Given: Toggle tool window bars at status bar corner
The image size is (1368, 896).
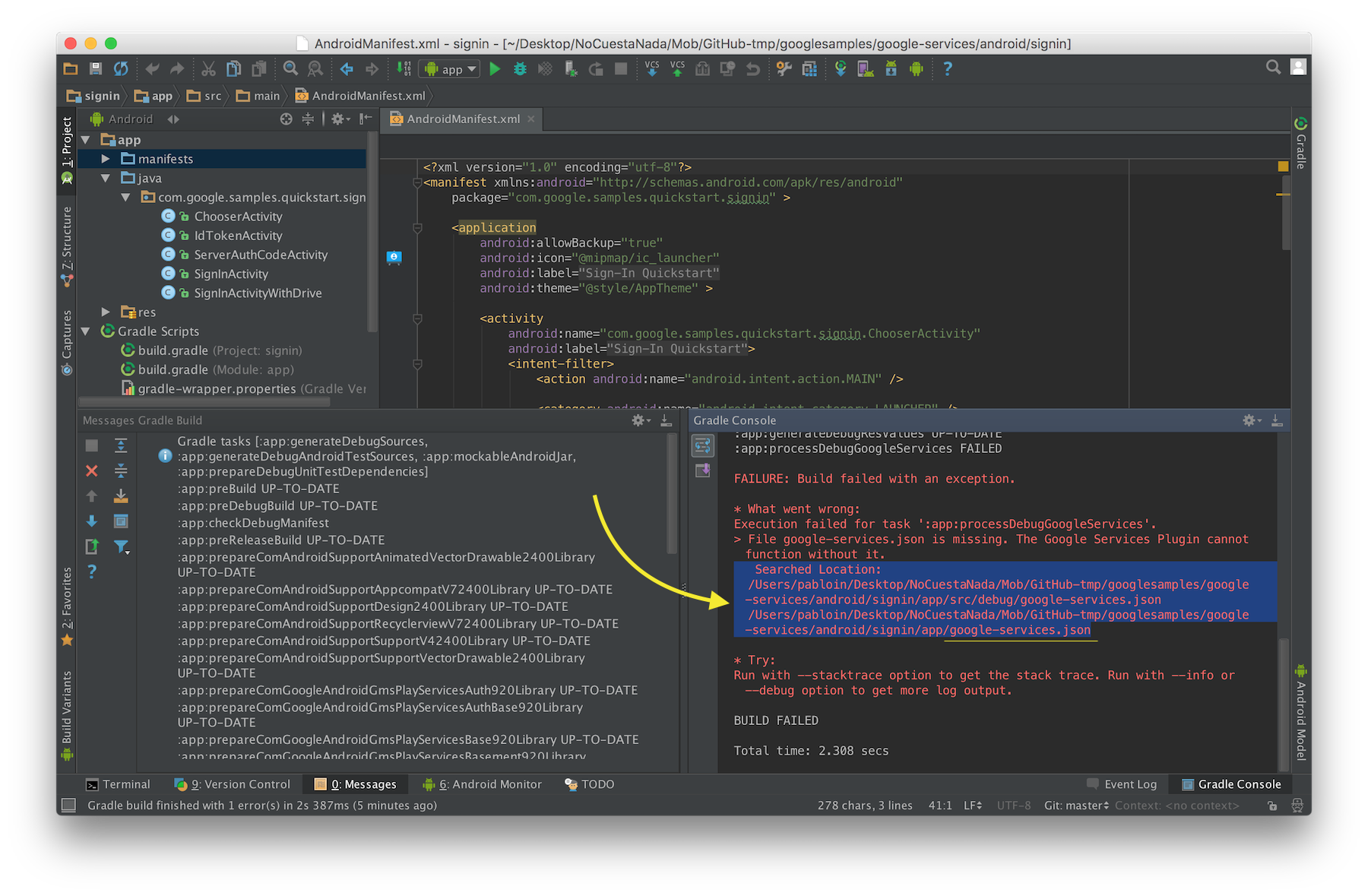Looking at the screenshot, I should [68, 806].
